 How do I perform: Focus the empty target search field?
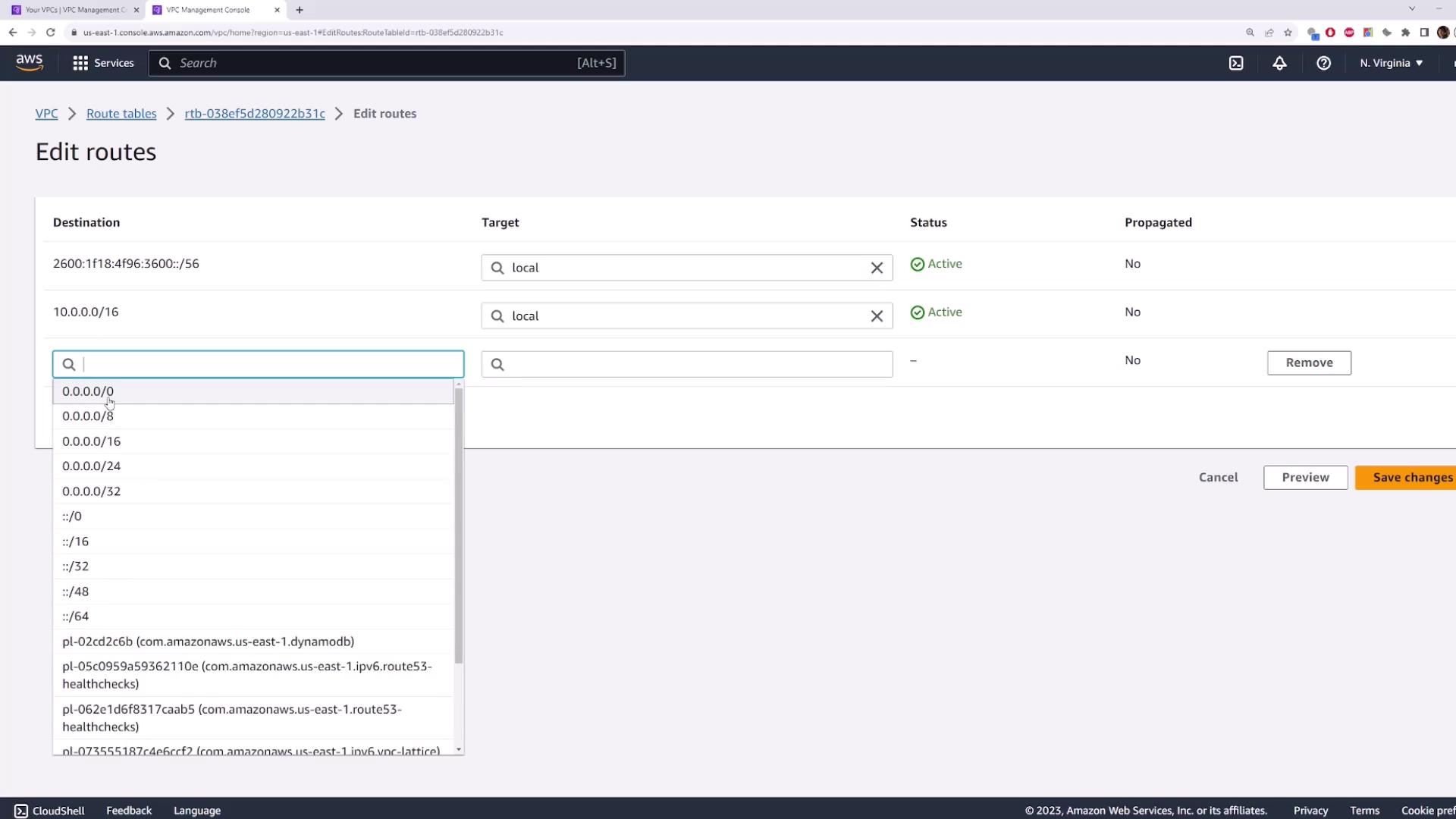686,364
